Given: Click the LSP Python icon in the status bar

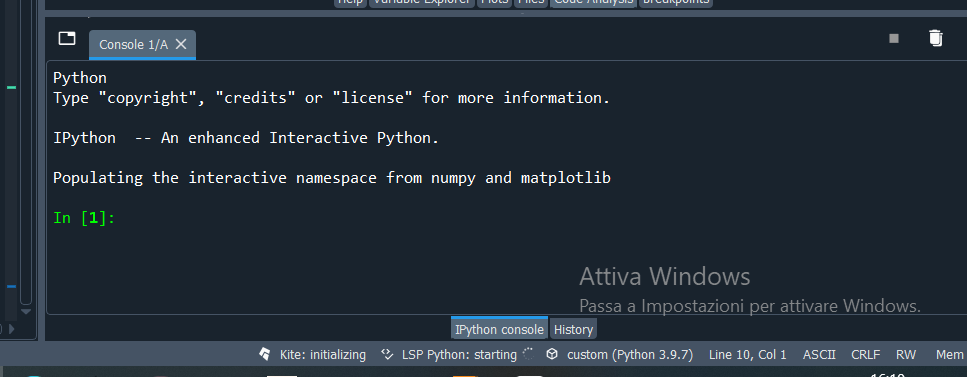Looking at the screenshot, I should pos(387,354).
